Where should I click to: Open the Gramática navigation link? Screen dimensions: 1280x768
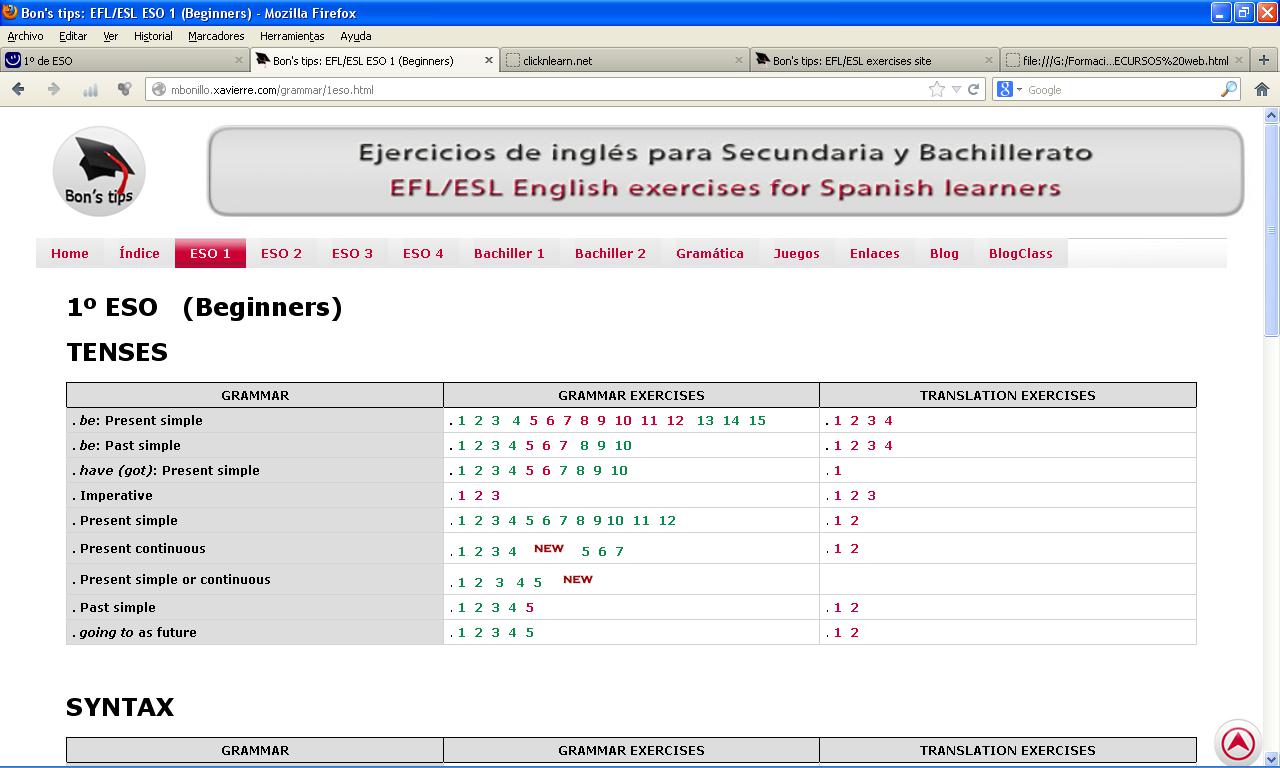(709, 253)
